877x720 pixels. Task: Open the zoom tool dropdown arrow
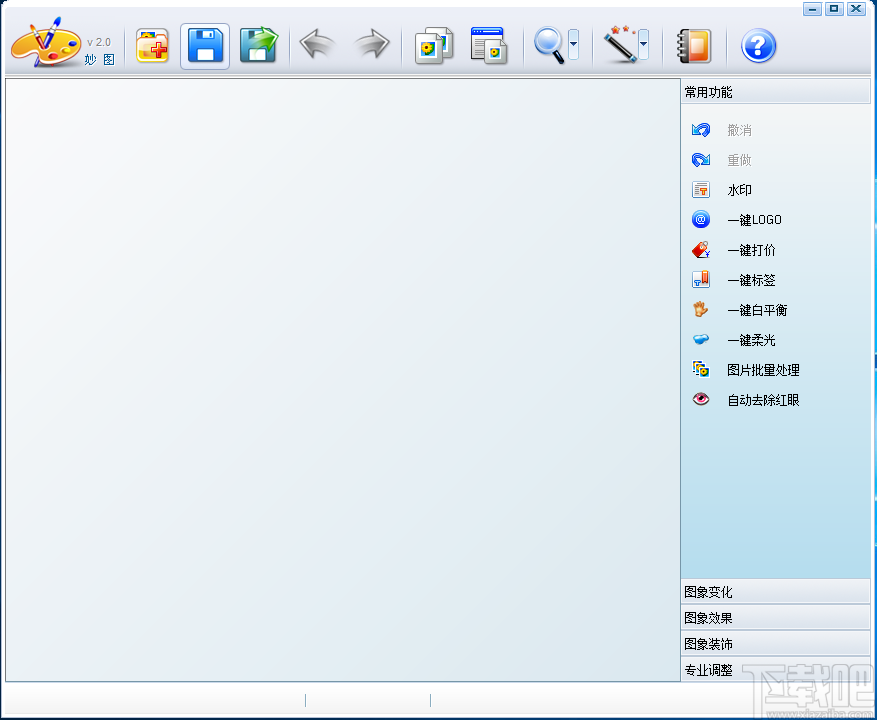572,46
